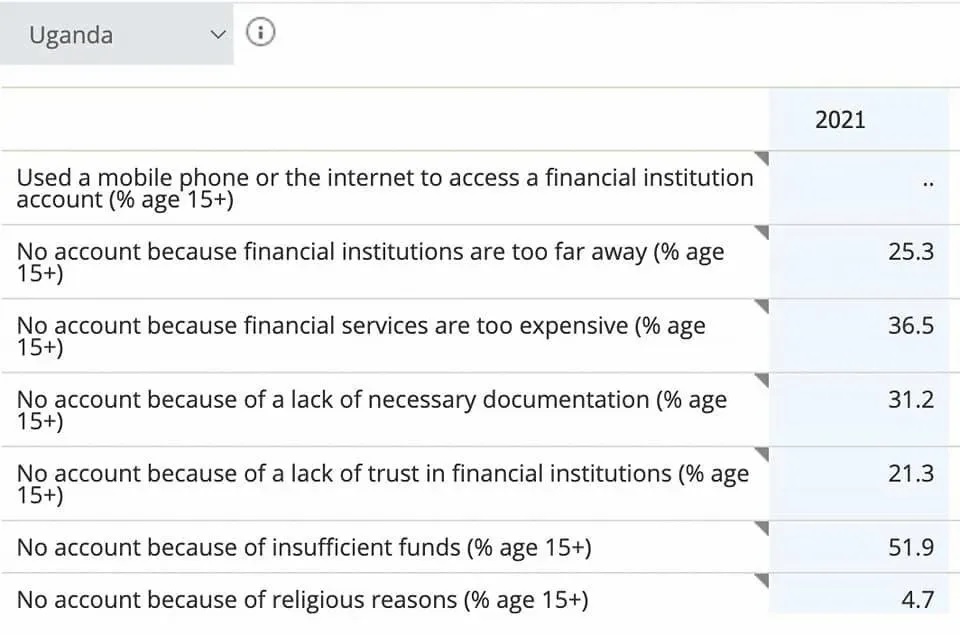Viewport: 960px width, 635px height.
Task: Select 'lack of trust in financial institutions' indicator
Action: click(x=383, y=484)
